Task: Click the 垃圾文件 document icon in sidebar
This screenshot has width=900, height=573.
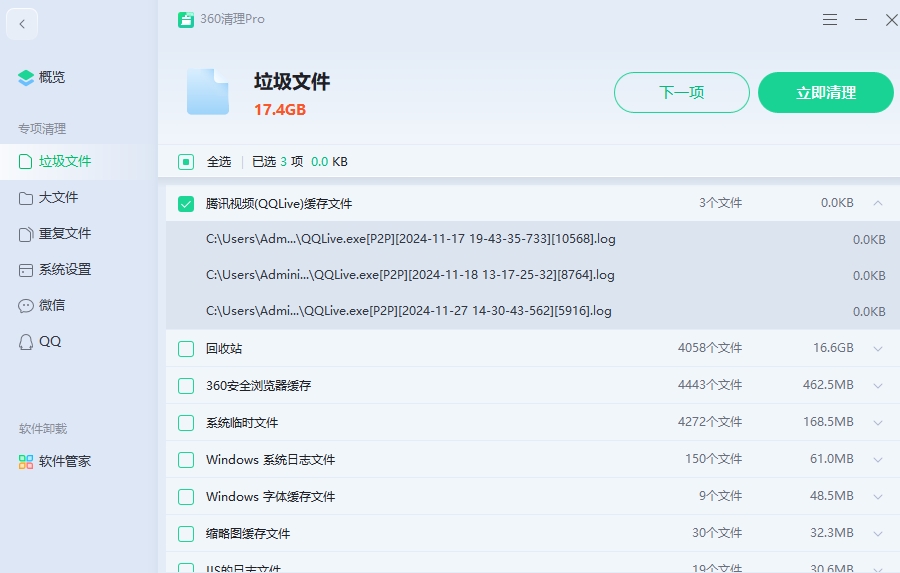Action: pyautogui.click(x=25, y=161)
